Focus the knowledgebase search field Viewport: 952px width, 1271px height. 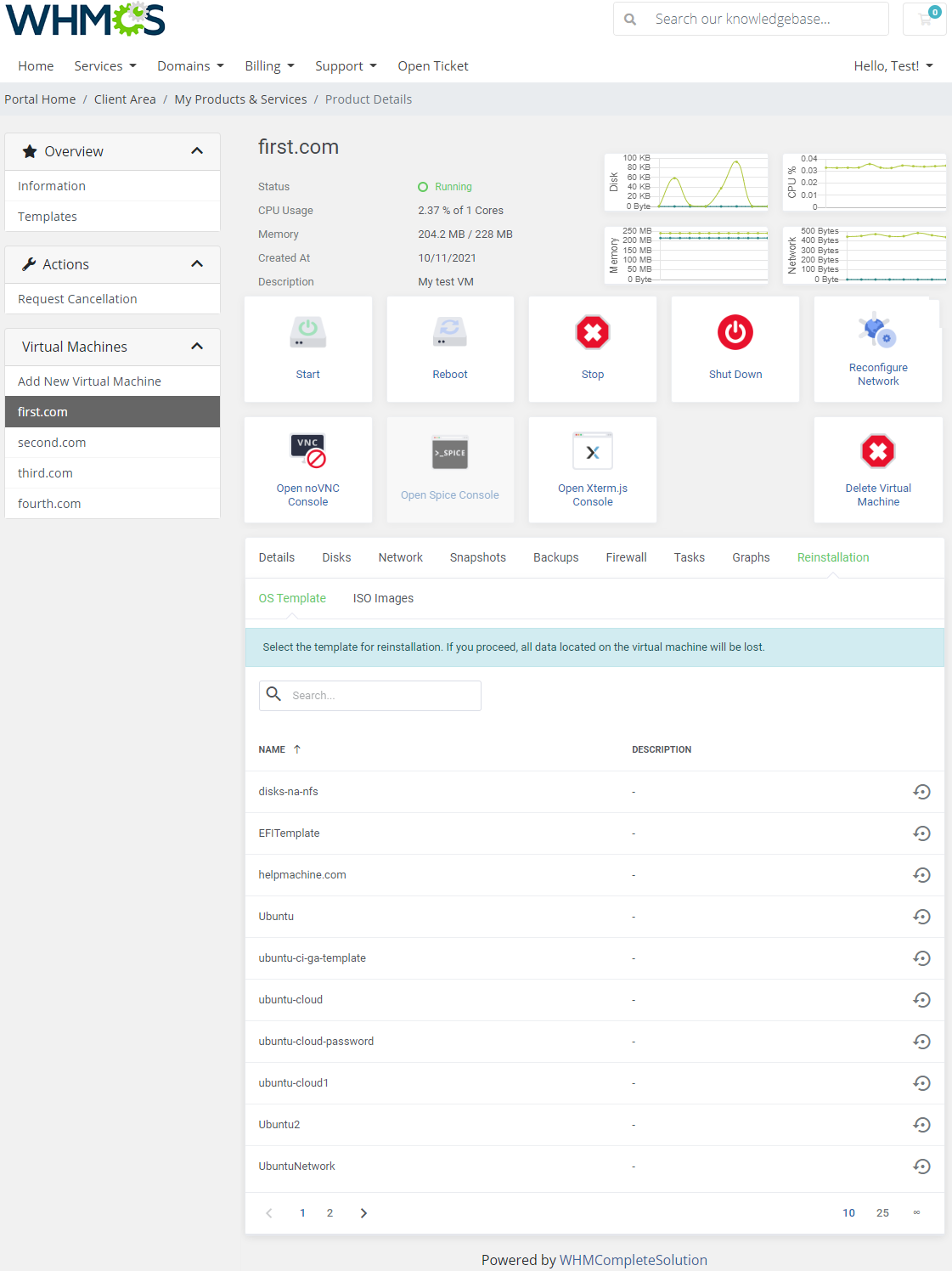pos(751,19)
